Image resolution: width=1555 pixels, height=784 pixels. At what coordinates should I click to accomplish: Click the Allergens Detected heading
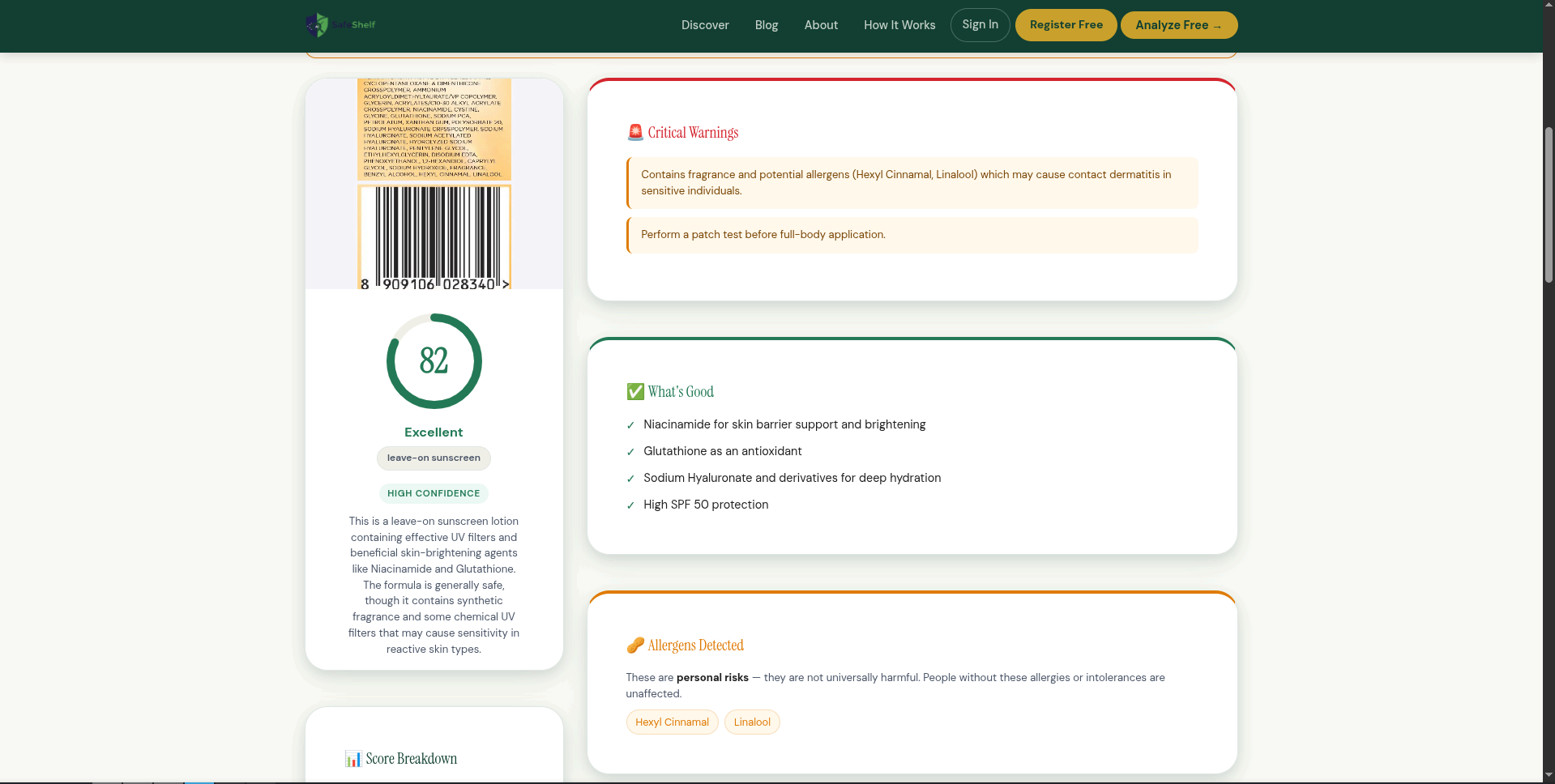[x=695, y=646]
